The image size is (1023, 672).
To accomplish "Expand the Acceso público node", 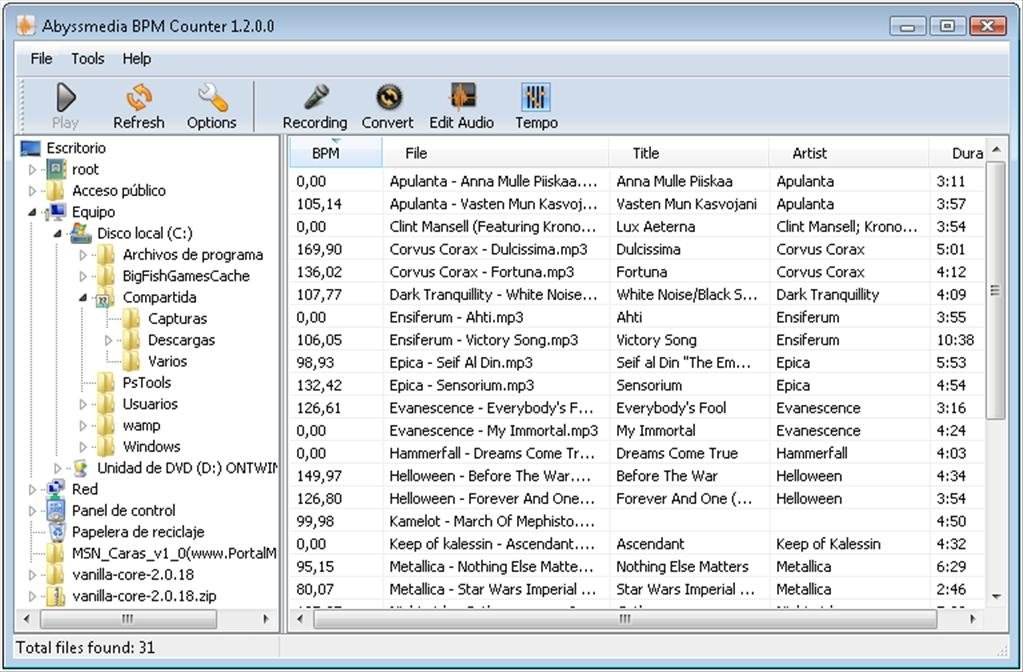I will (x=33, y=191).
